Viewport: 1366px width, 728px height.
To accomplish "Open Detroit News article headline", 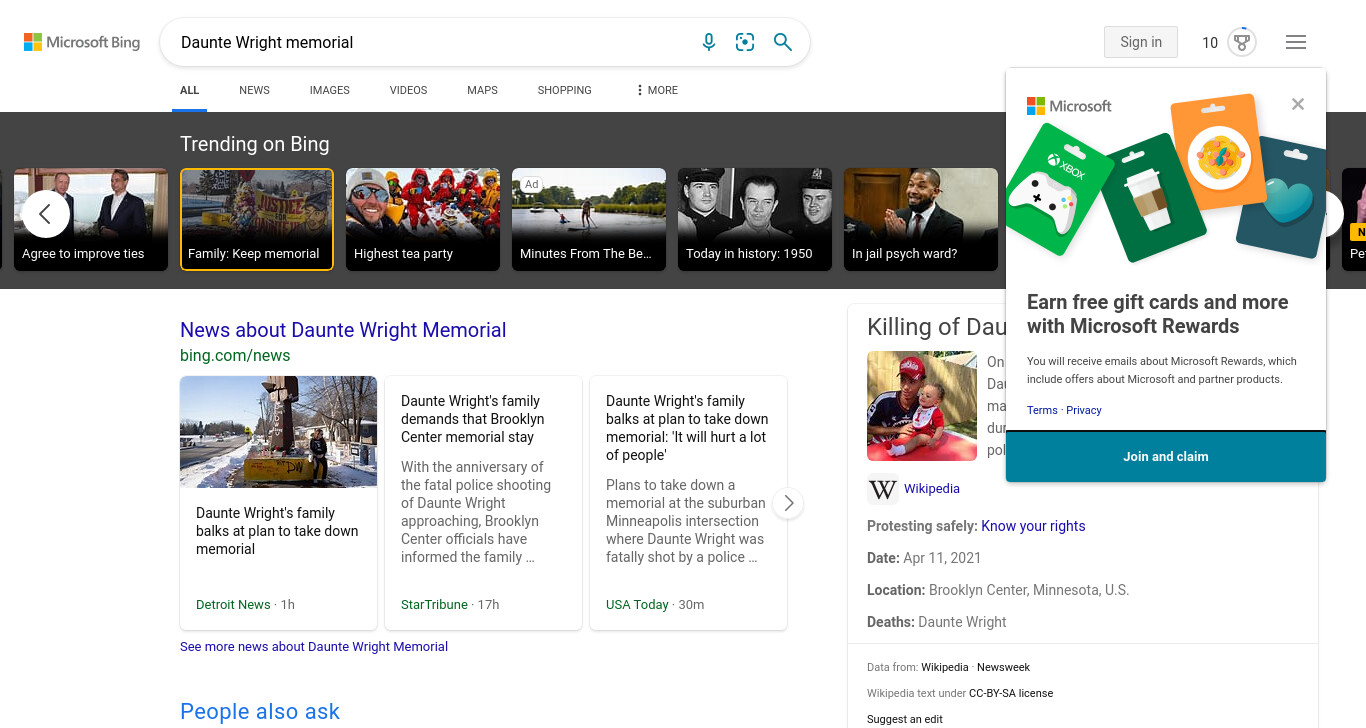I will tap(277, 531).
